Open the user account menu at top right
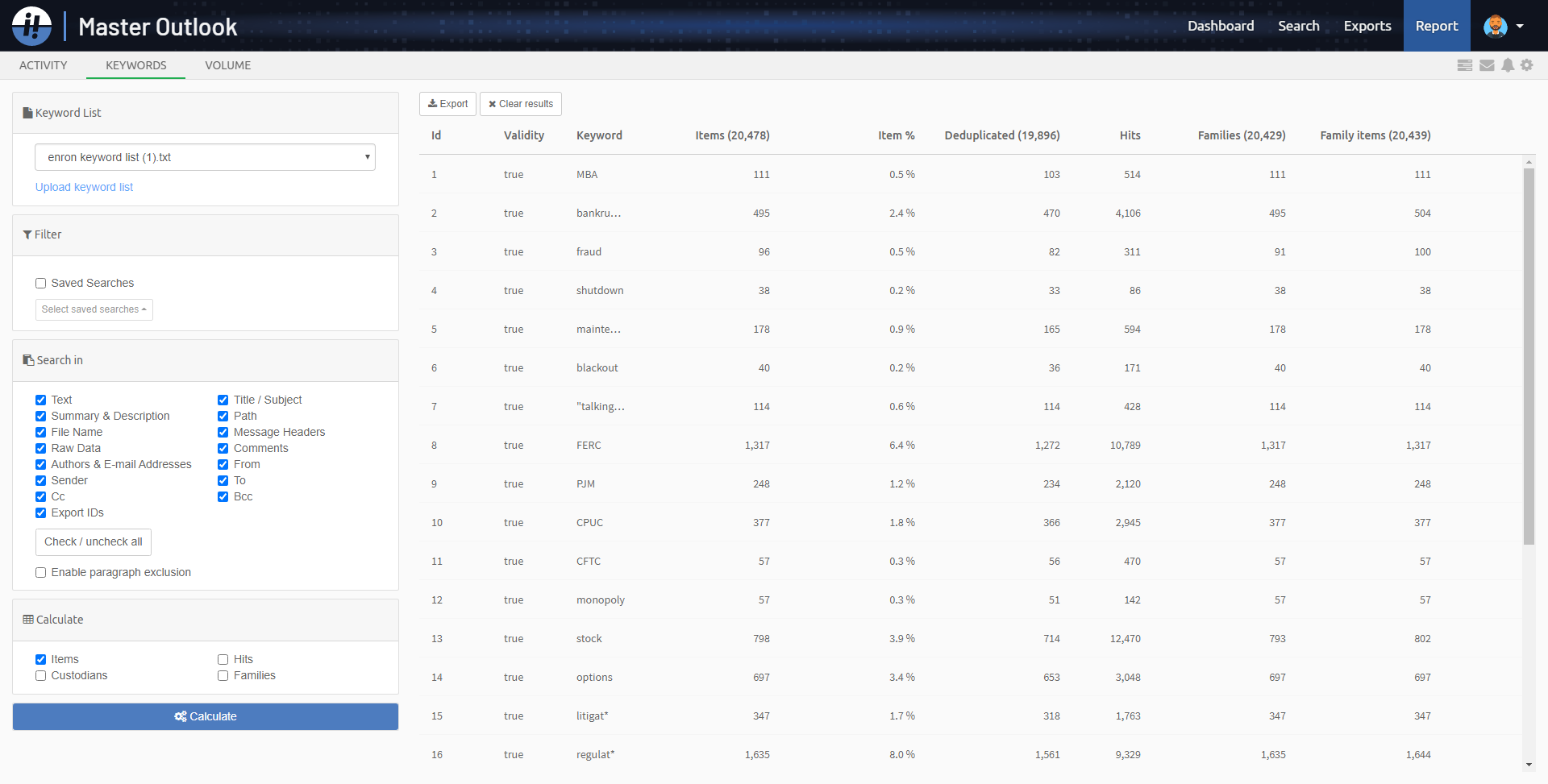 (x=1504, y=25)
